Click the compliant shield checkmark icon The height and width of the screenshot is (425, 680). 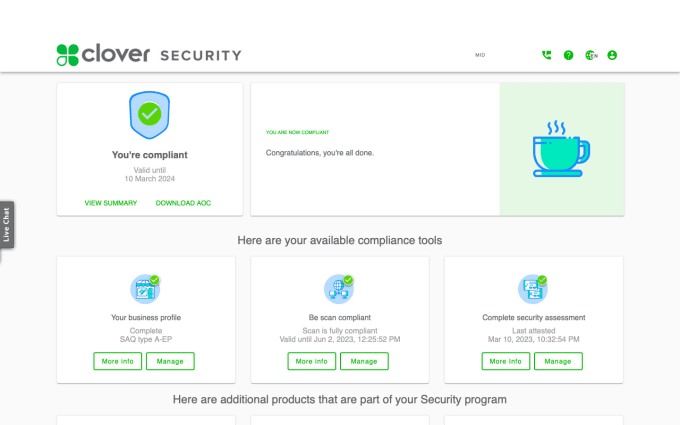click(150, 115)
